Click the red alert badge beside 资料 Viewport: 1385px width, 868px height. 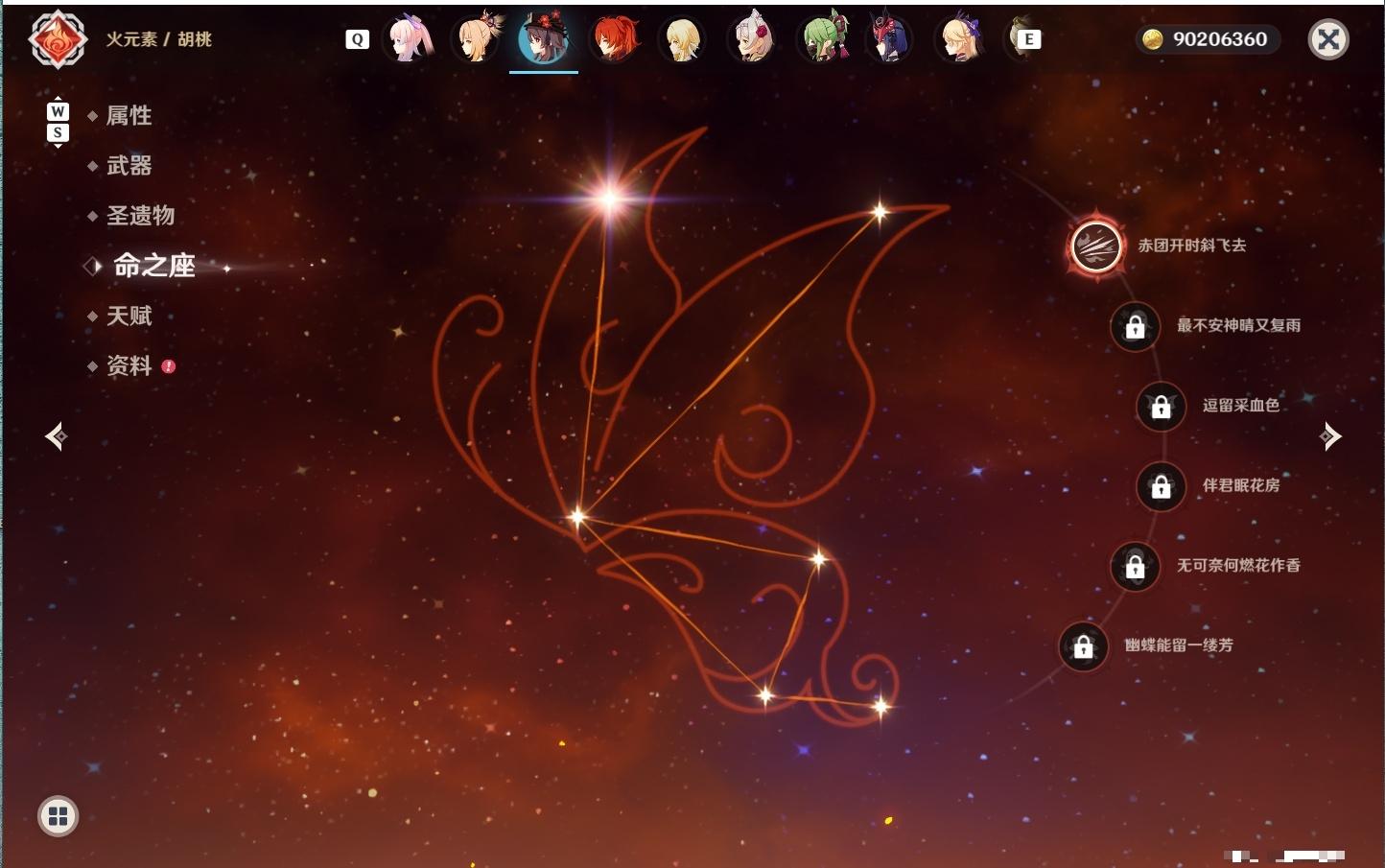tap(169, 366)
